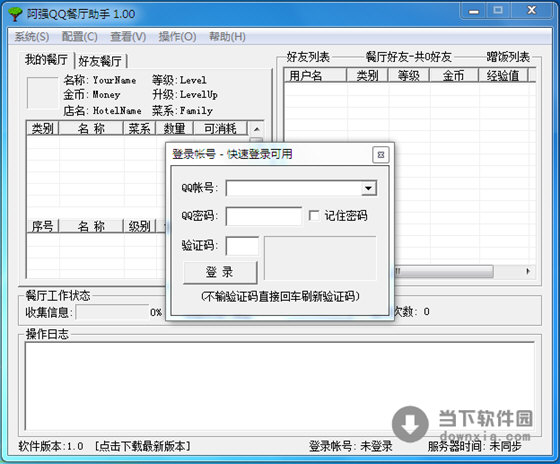Click the HotelName value text
The image size is (560, 464).
click(117, 111)
